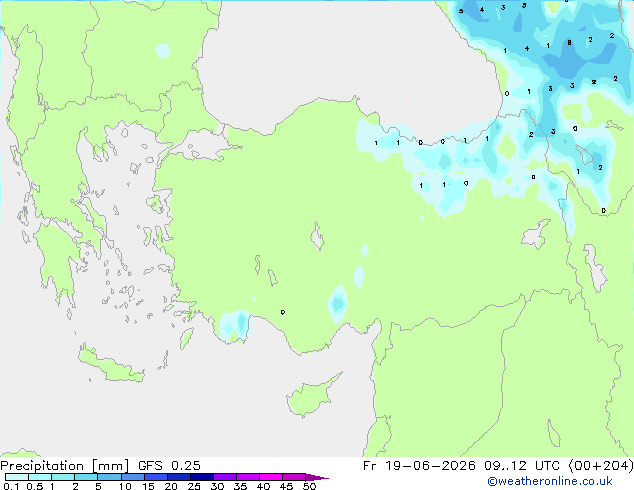Click the legend label '0.1'
The height and width of the screenshot is (490, 634).
point(11,486)
